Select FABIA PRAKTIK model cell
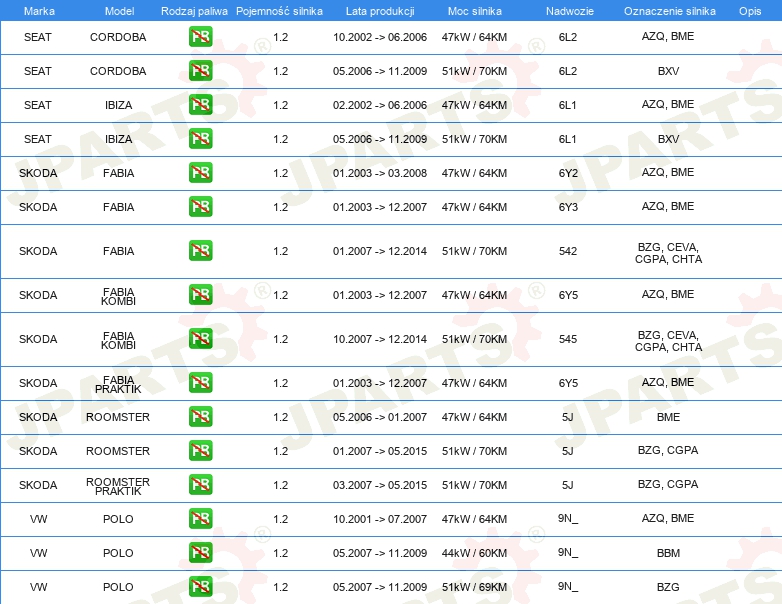The image size is (782, 604). pos(118,384)
